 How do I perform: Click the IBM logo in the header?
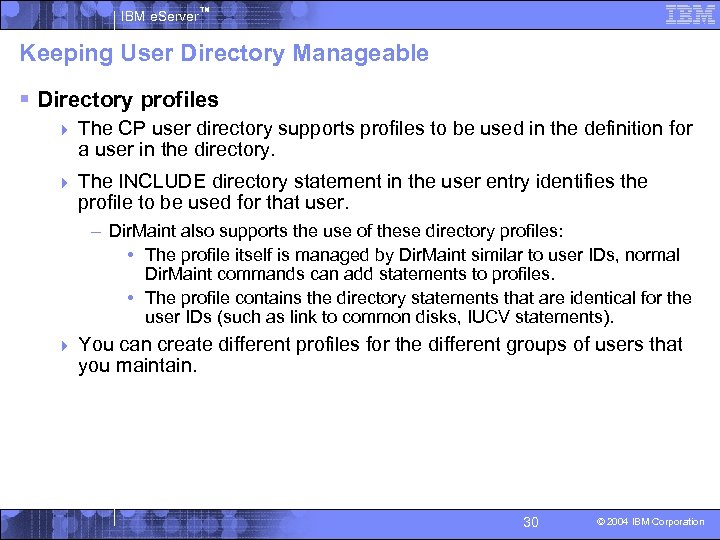(x=690, y=15)
